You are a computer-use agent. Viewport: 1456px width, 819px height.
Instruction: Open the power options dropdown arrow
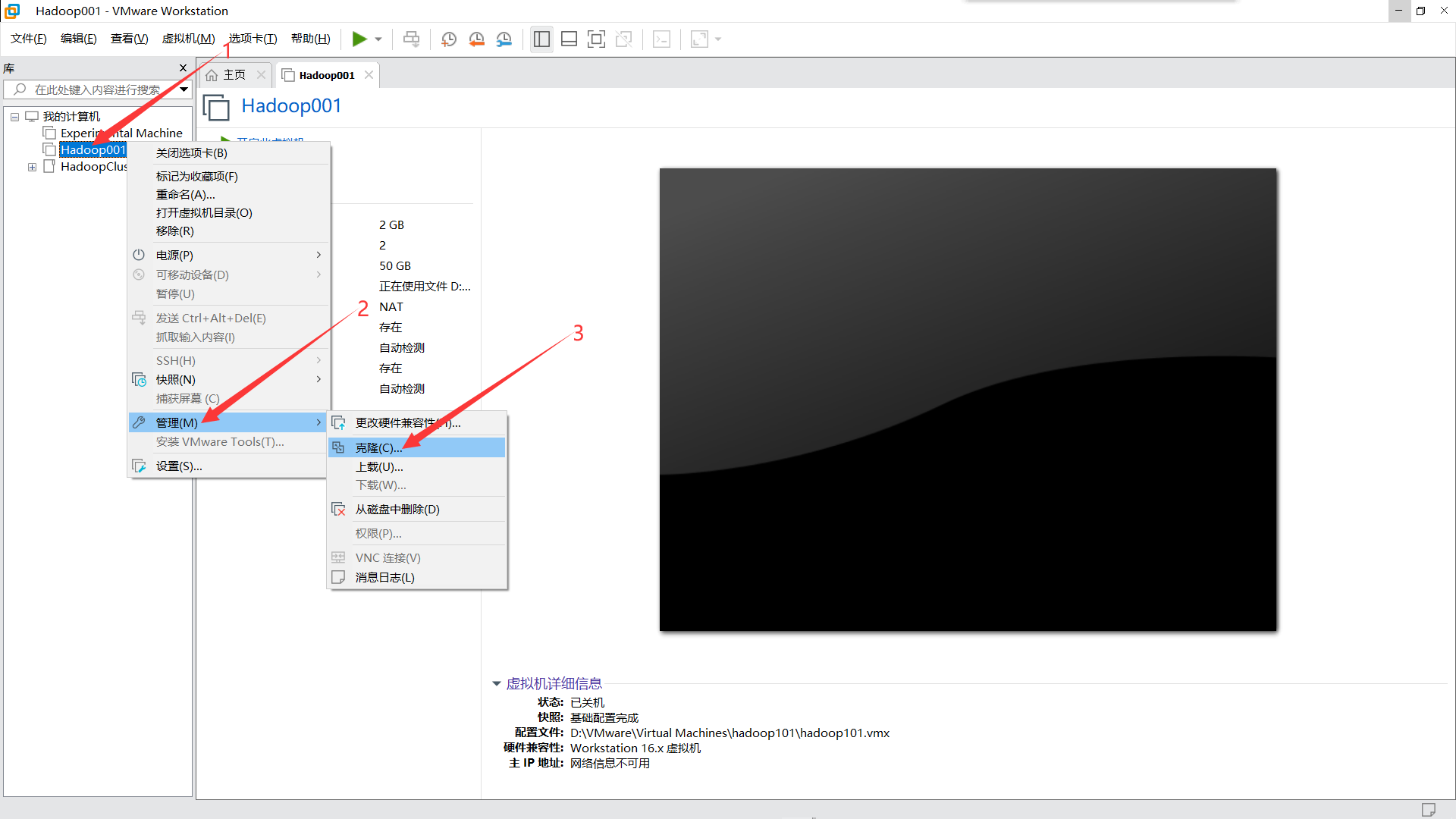click(x=378, y=39)
